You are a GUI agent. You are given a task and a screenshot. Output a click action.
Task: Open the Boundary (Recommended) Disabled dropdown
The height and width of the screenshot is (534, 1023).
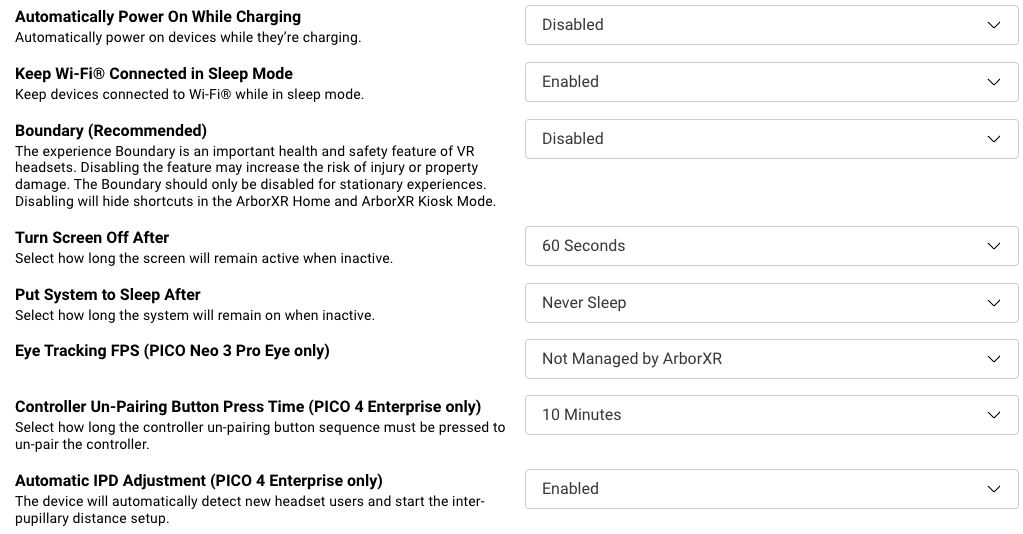[771, 138]
